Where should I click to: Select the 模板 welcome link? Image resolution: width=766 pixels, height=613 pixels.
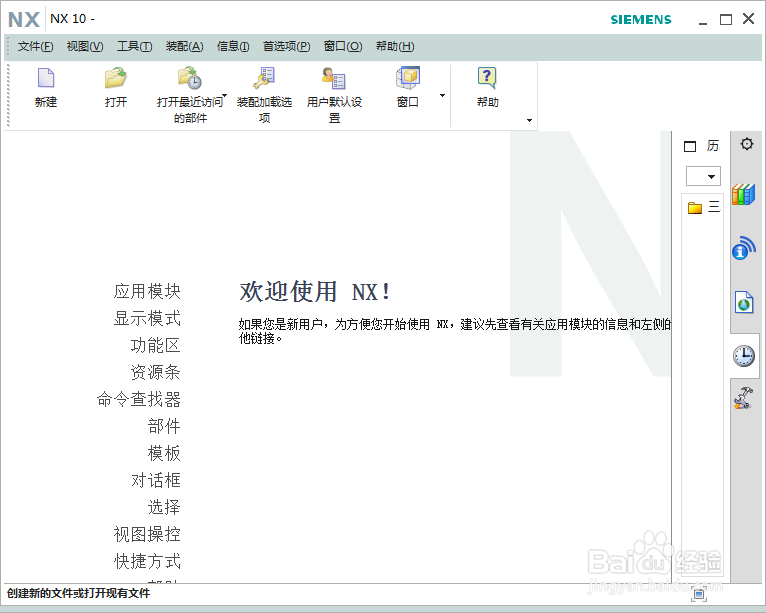click(x=164, y=453)
